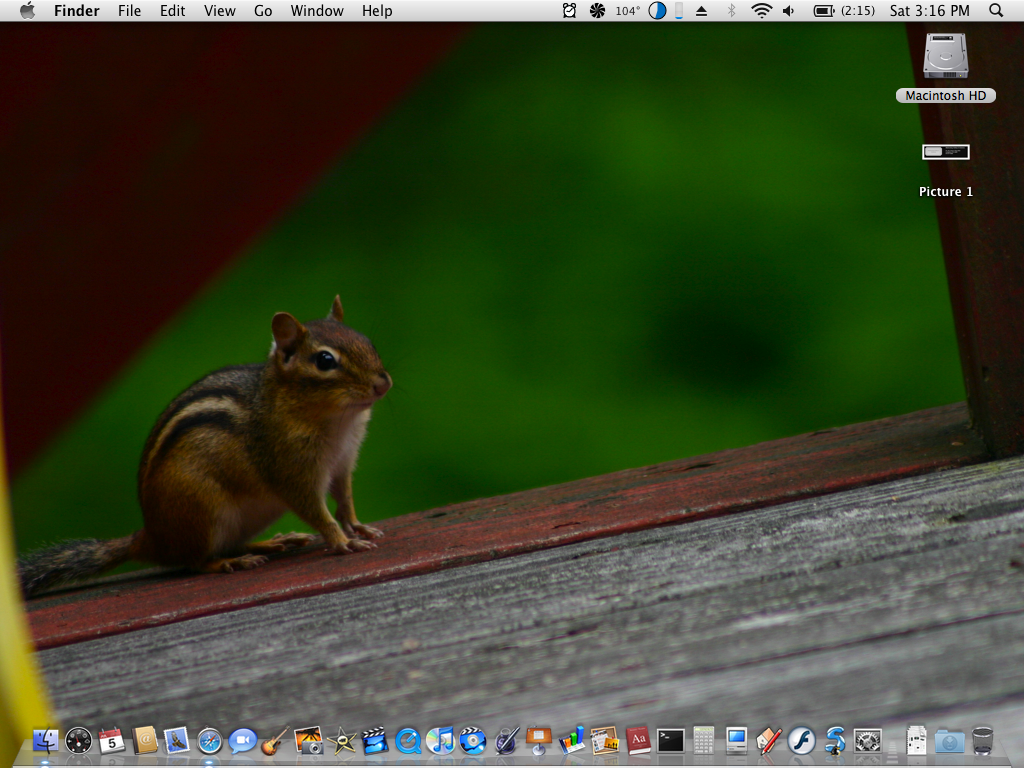Screen dimensions: 1024x768
Task: Open the Bluetooth status menu
Action: pos(731,10)
